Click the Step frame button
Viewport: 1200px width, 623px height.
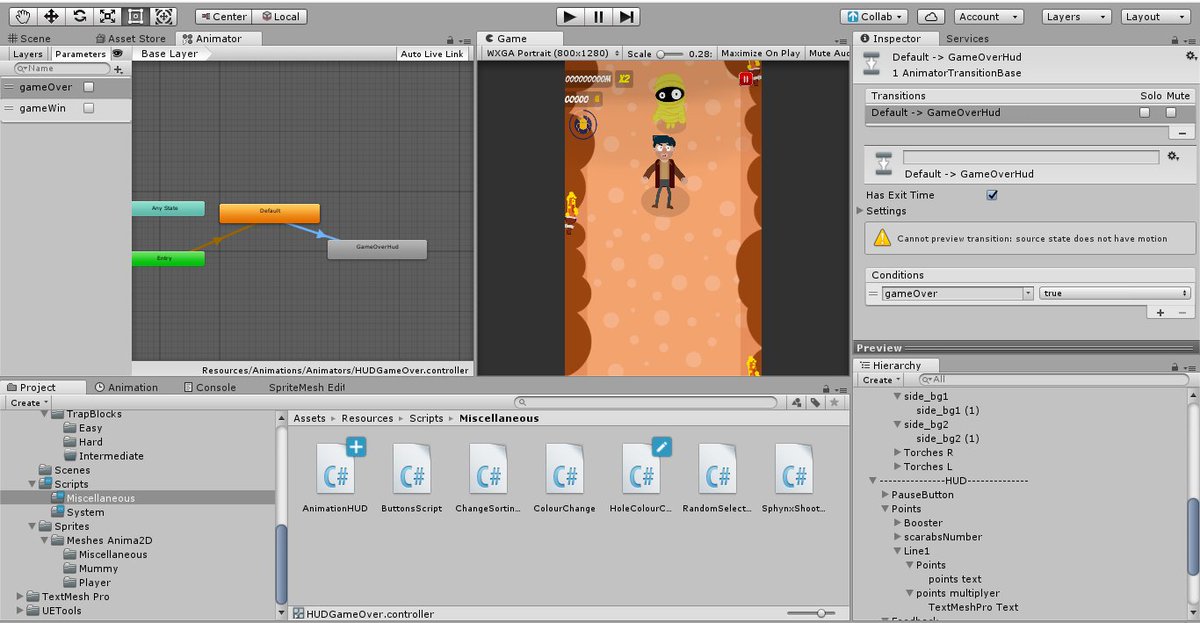[x=626, y=16]
